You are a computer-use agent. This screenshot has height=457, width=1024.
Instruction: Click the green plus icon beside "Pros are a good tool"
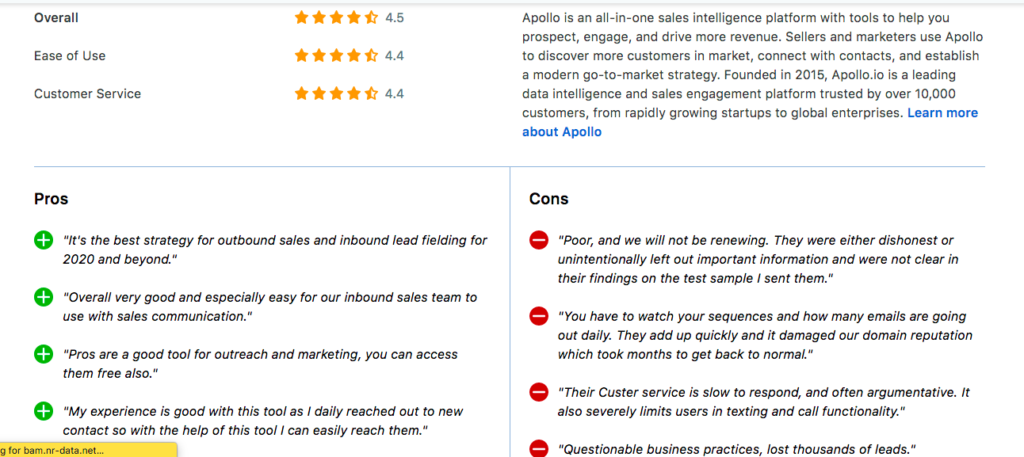coord(43,355)
